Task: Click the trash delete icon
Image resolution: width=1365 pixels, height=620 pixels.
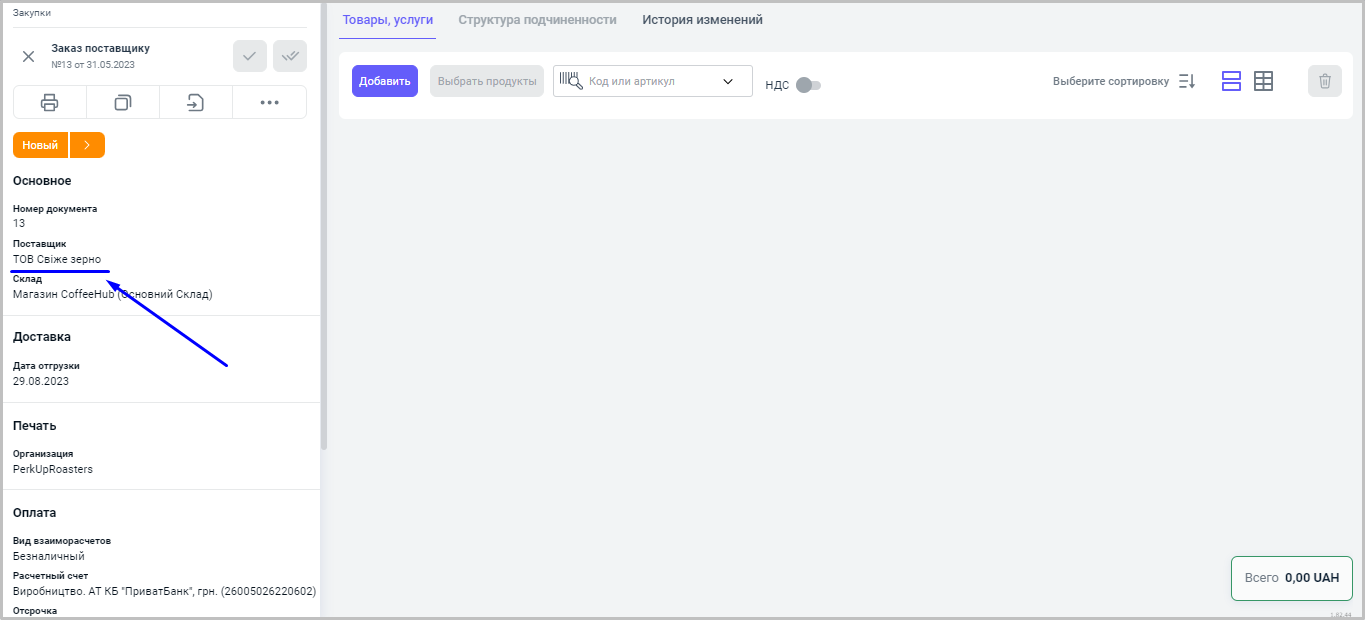Action: coord(1324,81)
